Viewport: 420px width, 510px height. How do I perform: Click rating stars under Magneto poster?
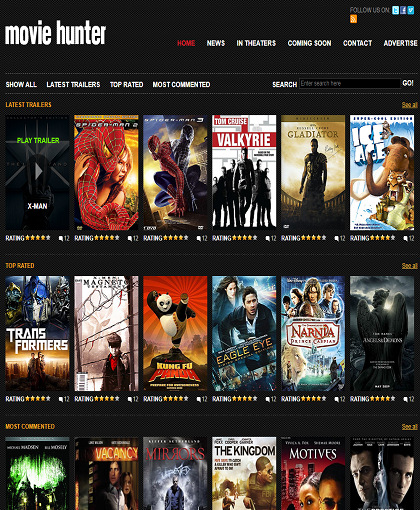coord(107,398)
